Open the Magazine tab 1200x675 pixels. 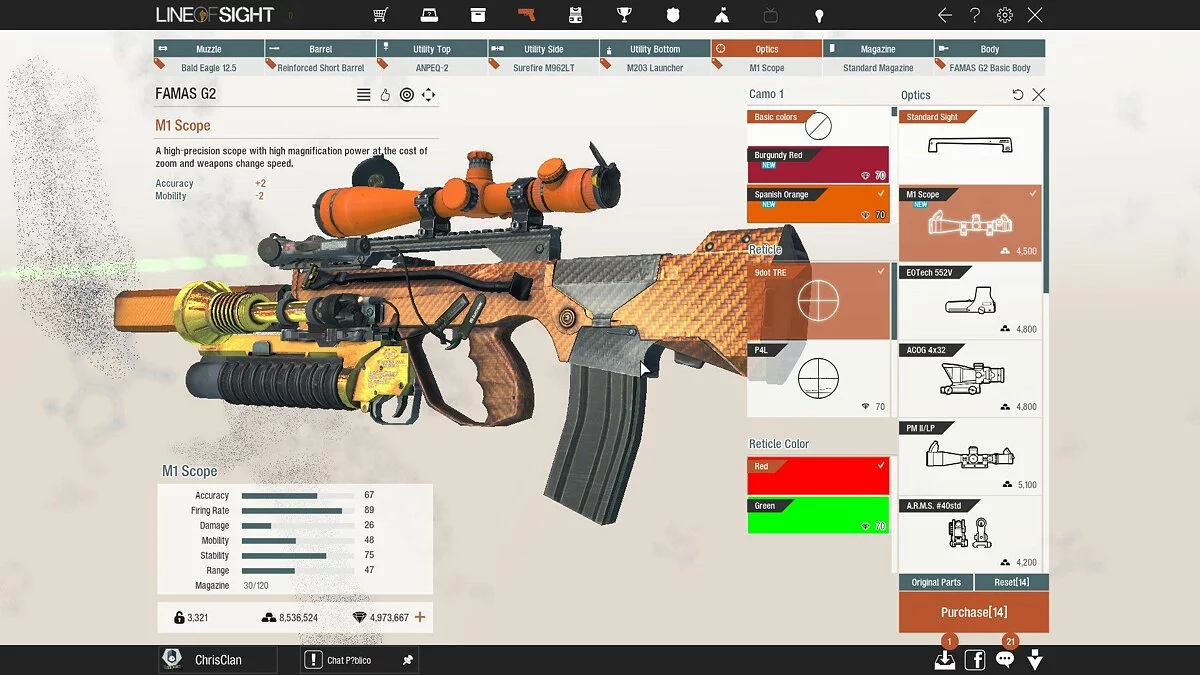(878, 49)
